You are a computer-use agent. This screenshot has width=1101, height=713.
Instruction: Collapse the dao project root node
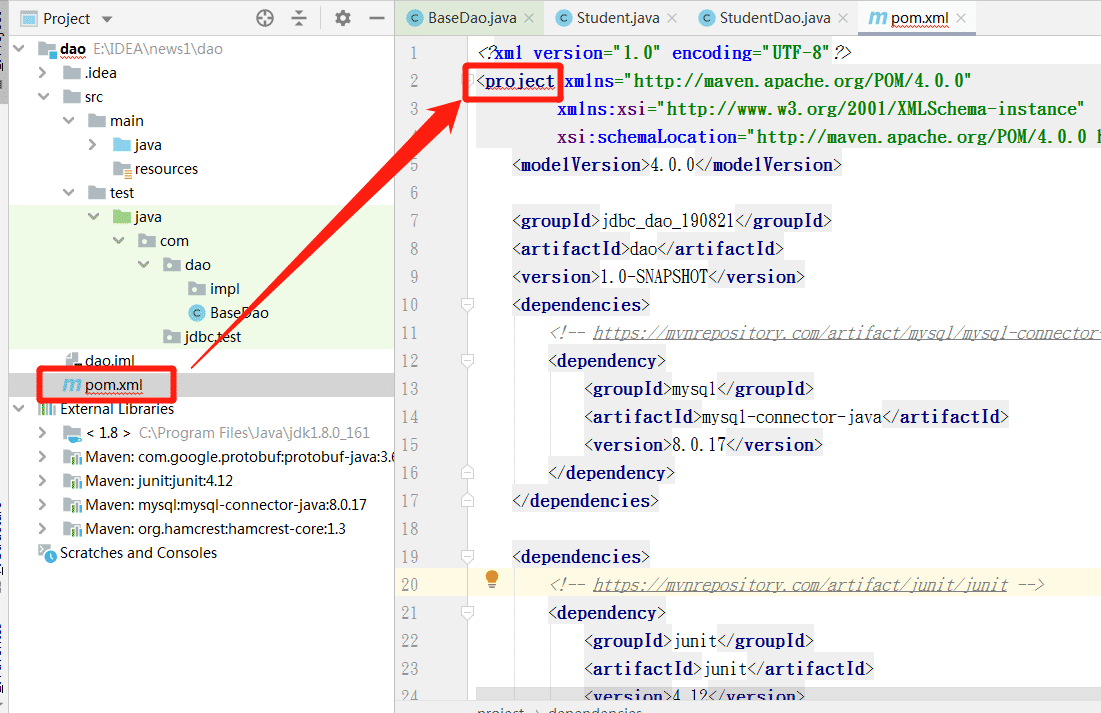pyautogui.click(x=19, y=48)
